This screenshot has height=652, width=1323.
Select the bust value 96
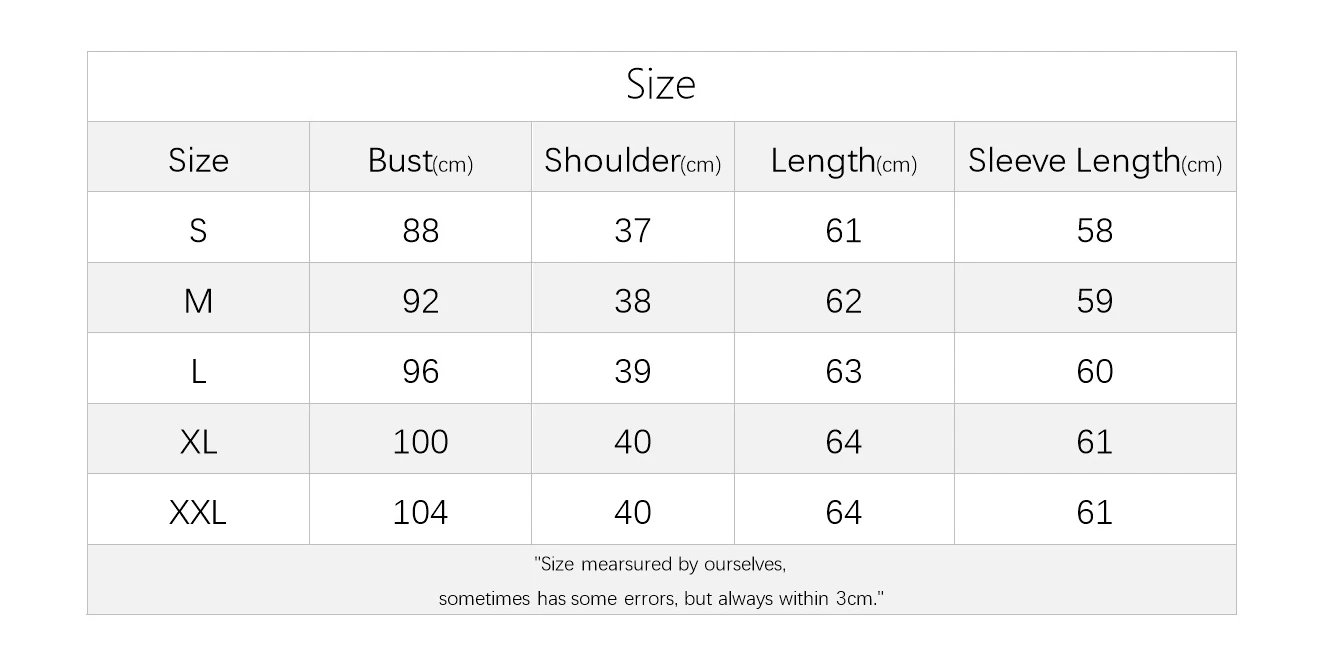tap(420, 372)
